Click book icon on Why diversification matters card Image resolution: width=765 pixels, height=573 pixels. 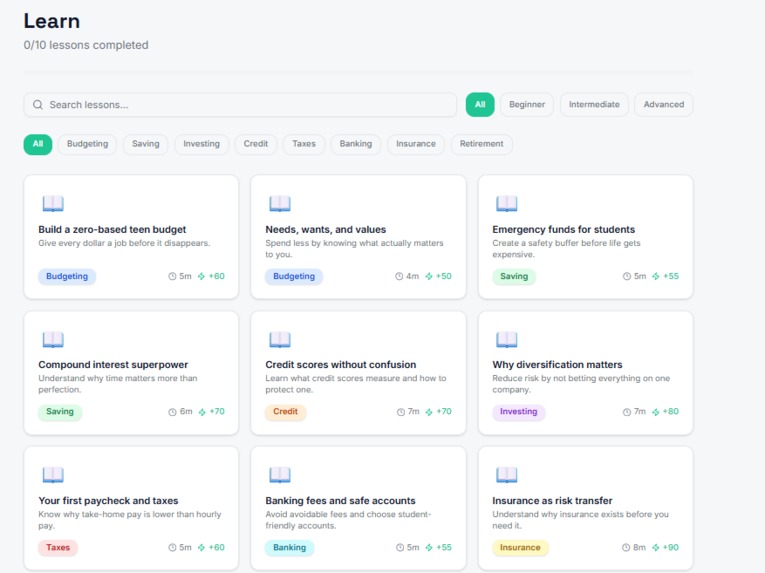tap(506, 339)
